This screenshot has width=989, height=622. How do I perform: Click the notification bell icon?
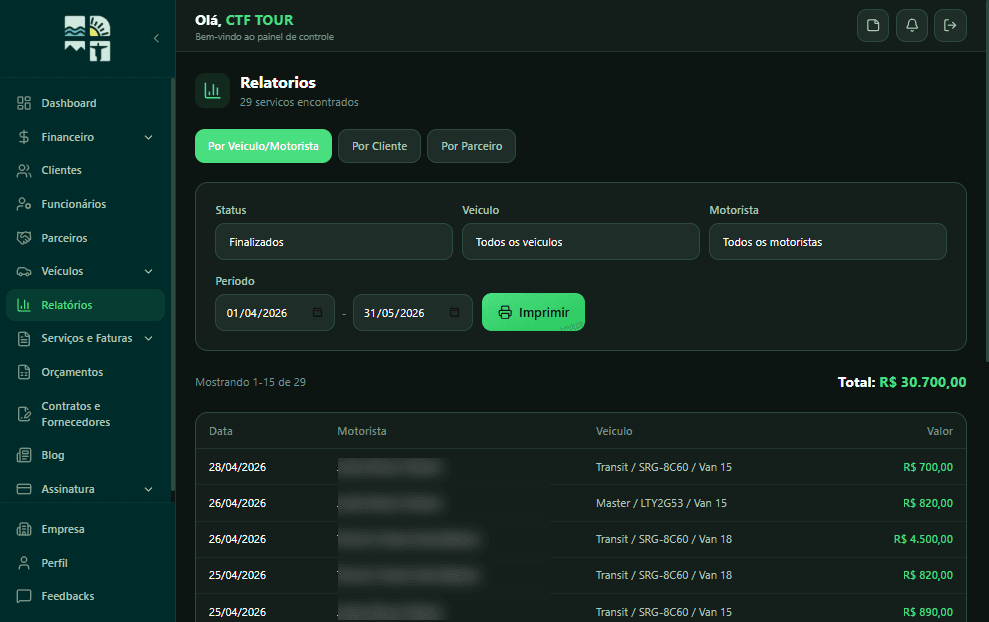coord(911,25)
